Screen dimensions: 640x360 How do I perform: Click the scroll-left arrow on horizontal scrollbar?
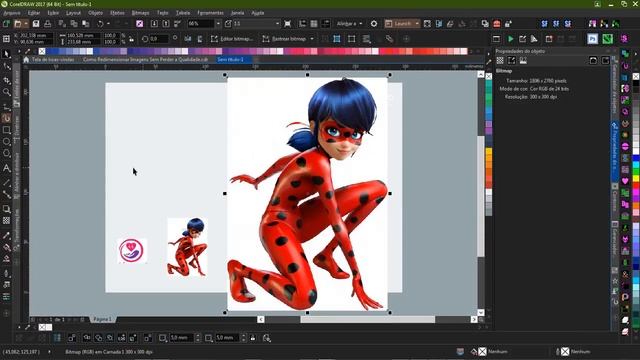(x=261, y=319)
